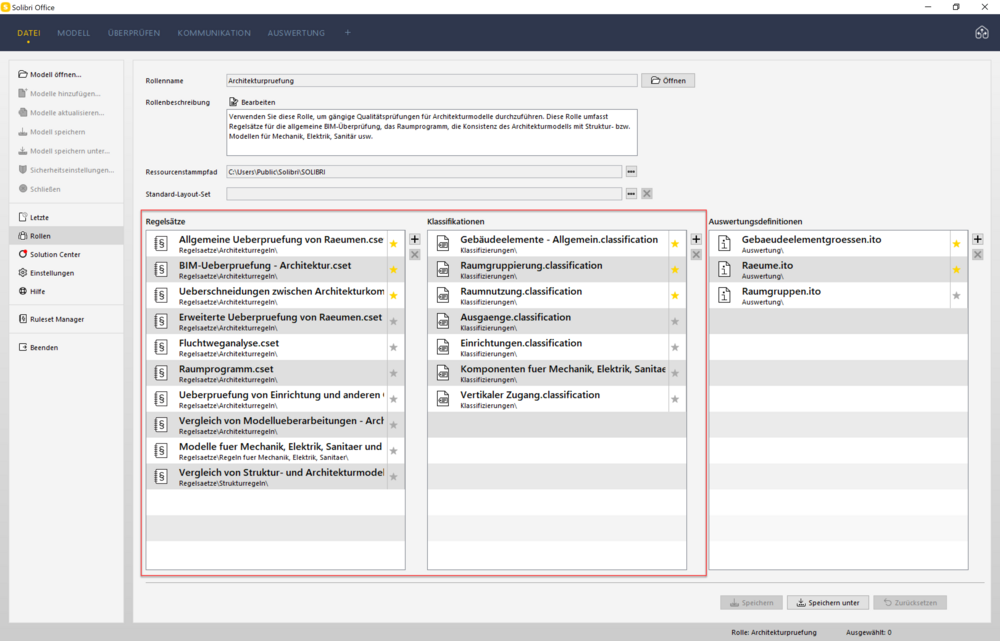Remove an Auswertungsdefinition with X button
The height and width of the screenshot is (641, 1000).
978,254
